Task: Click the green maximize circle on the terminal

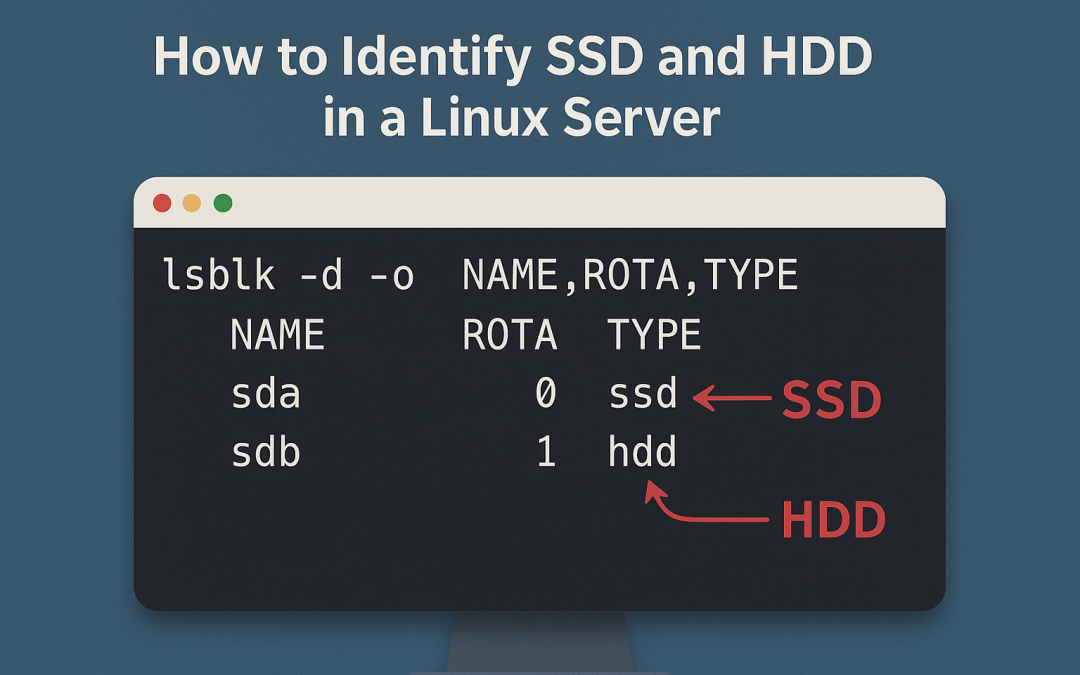Action: click(x=221, y=201)
